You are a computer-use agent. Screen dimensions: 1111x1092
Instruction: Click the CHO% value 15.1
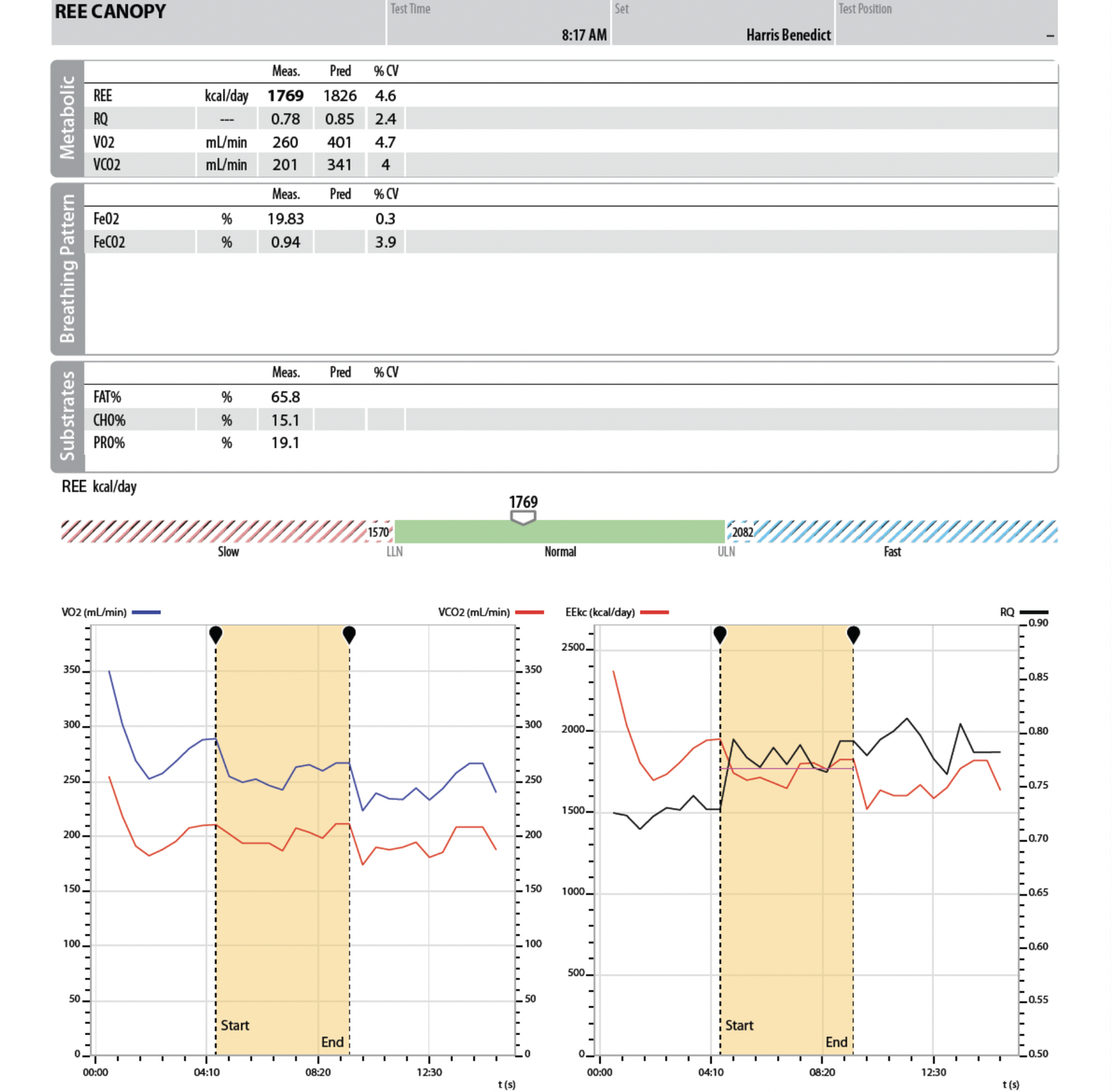point(285,420)
